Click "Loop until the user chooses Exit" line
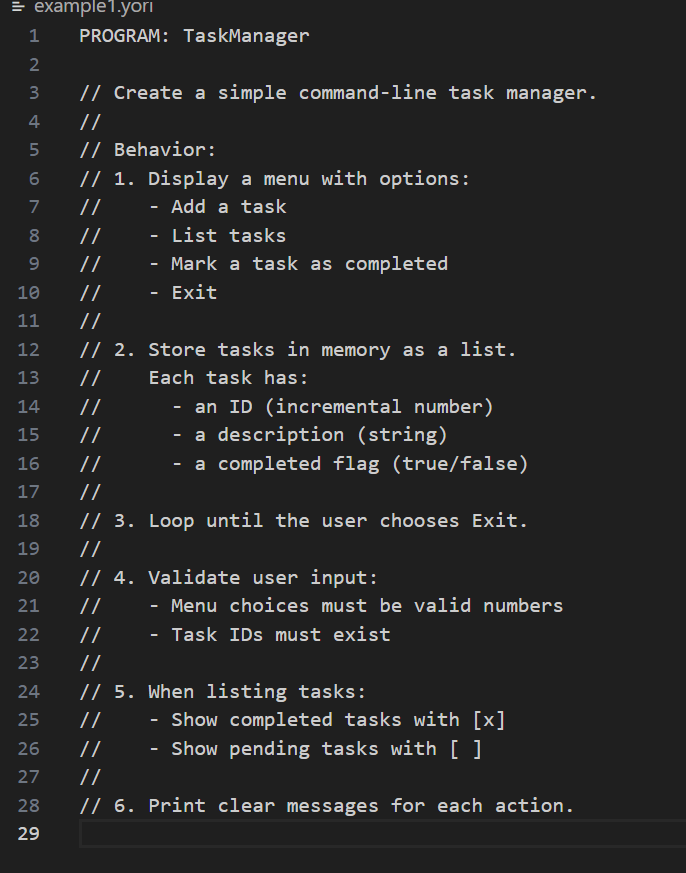This screenshot has height=873, width=686. pos(337,521)
